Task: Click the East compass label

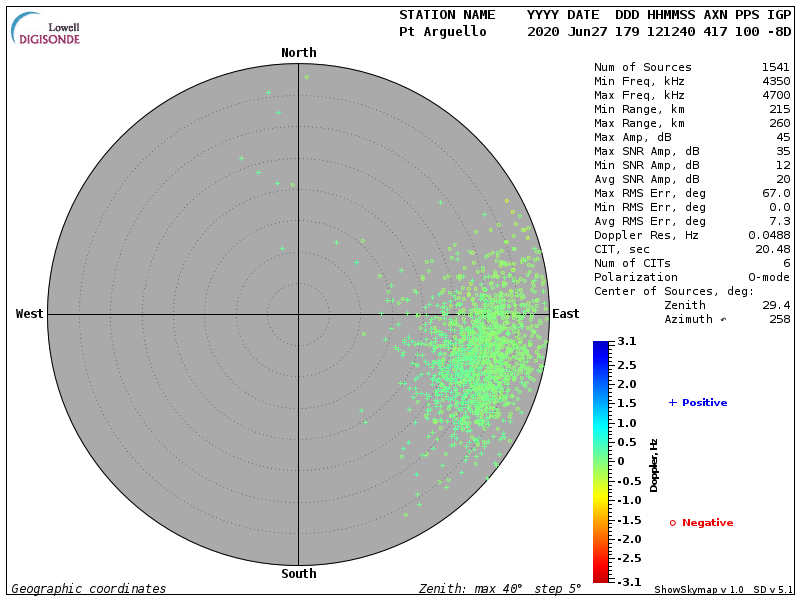Action: click(x=565, y=314)
